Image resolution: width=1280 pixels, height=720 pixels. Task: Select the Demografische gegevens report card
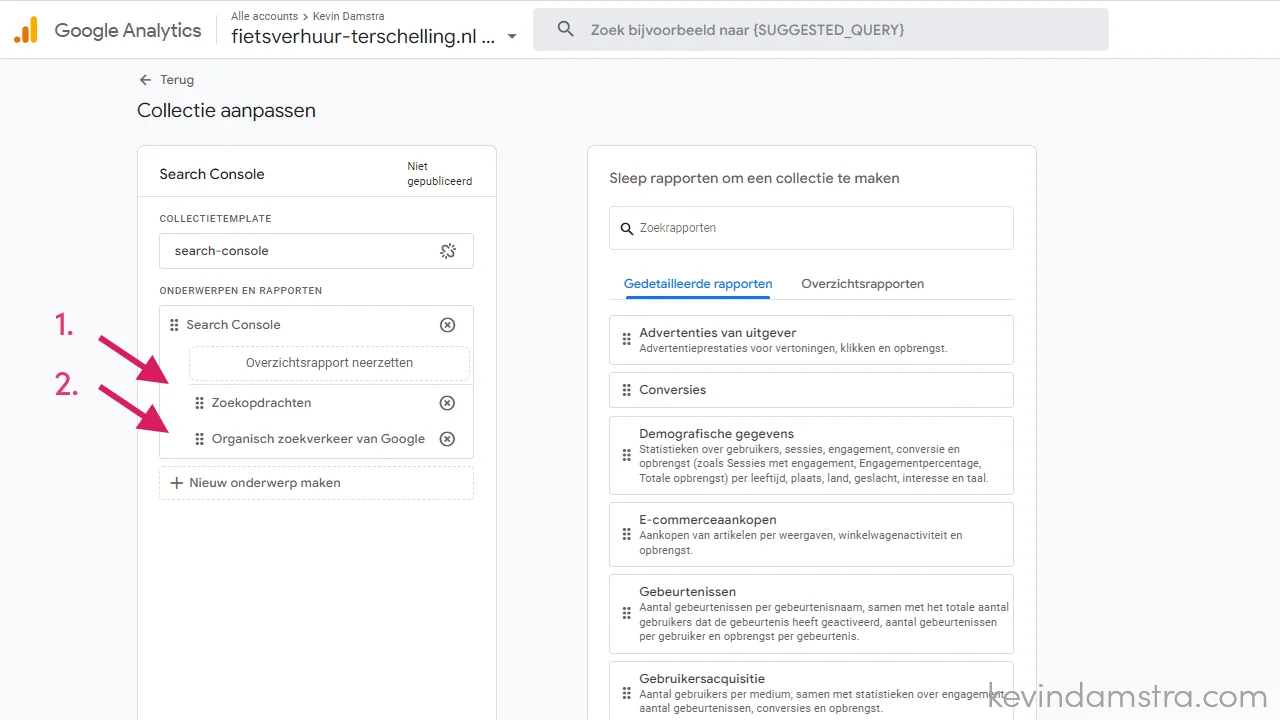click(811, 455)
